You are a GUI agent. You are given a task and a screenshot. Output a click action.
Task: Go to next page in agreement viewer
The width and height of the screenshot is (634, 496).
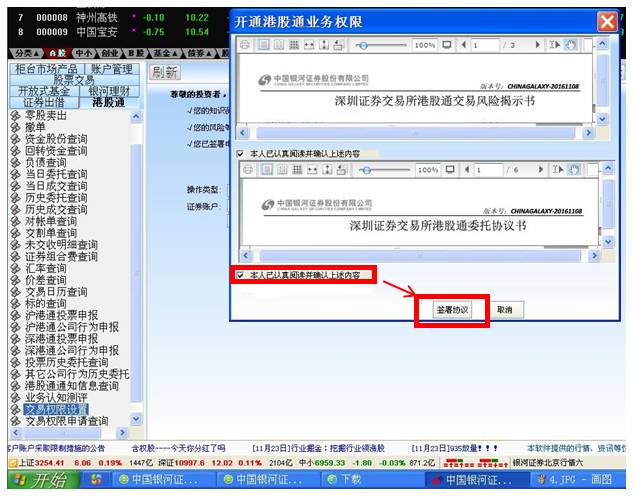point(541,170)
